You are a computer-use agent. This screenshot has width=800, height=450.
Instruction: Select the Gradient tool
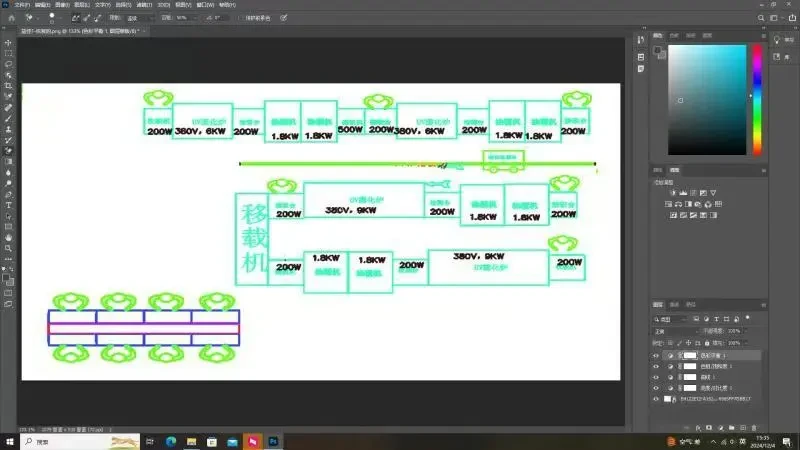pyautogui.click(x=8, y=162)
